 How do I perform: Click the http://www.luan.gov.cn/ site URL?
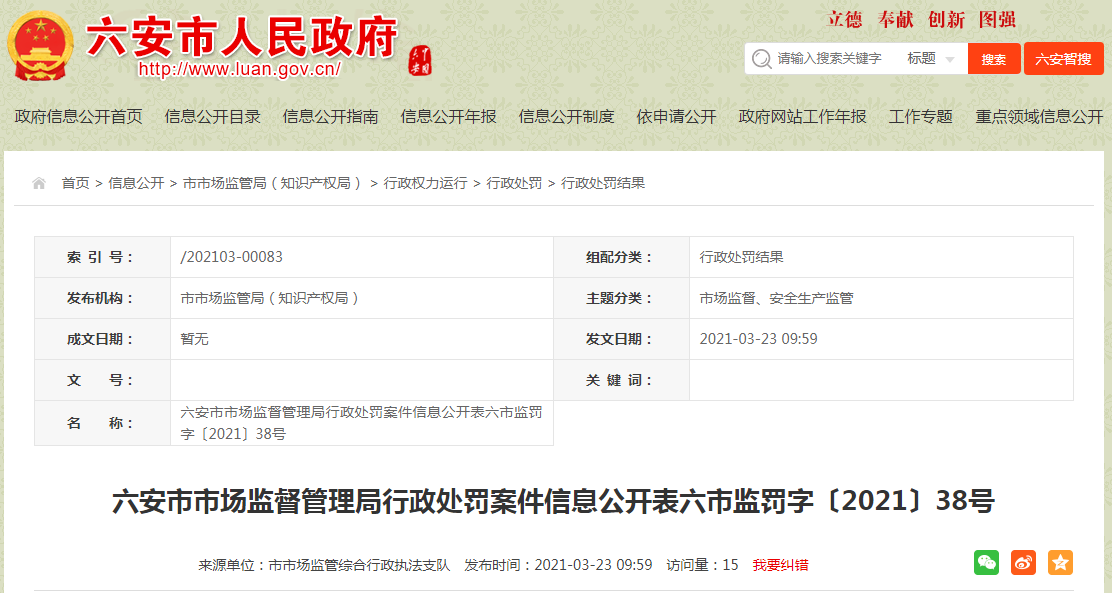(x=239, y=70)
